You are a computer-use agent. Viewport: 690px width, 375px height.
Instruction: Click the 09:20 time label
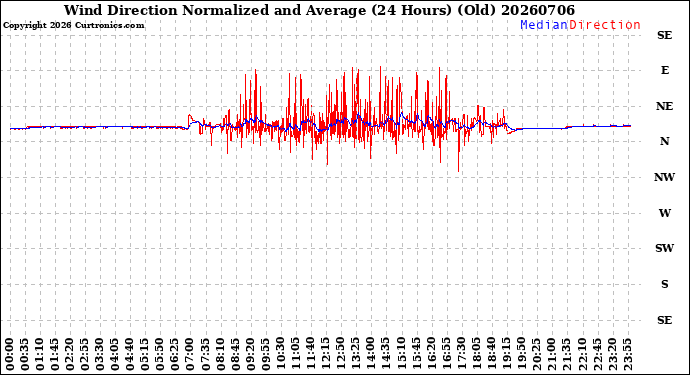[250, 355]
